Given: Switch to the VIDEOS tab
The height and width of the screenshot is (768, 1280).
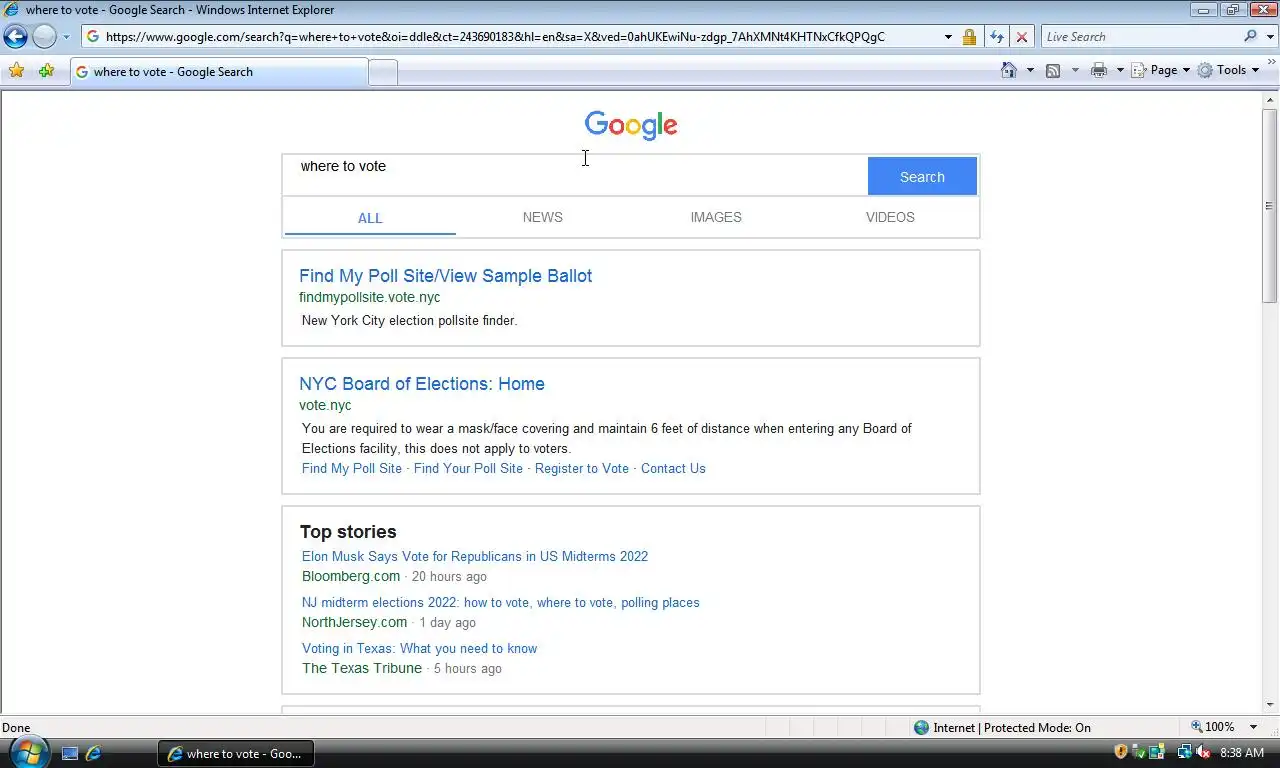Looking at the screenshot, I should coord(890,217).
